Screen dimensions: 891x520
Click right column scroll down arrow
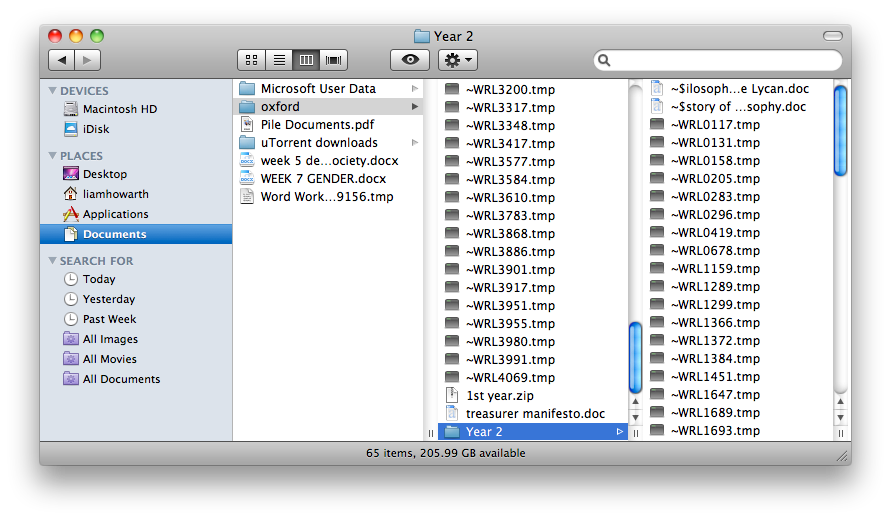pos(840,417)
